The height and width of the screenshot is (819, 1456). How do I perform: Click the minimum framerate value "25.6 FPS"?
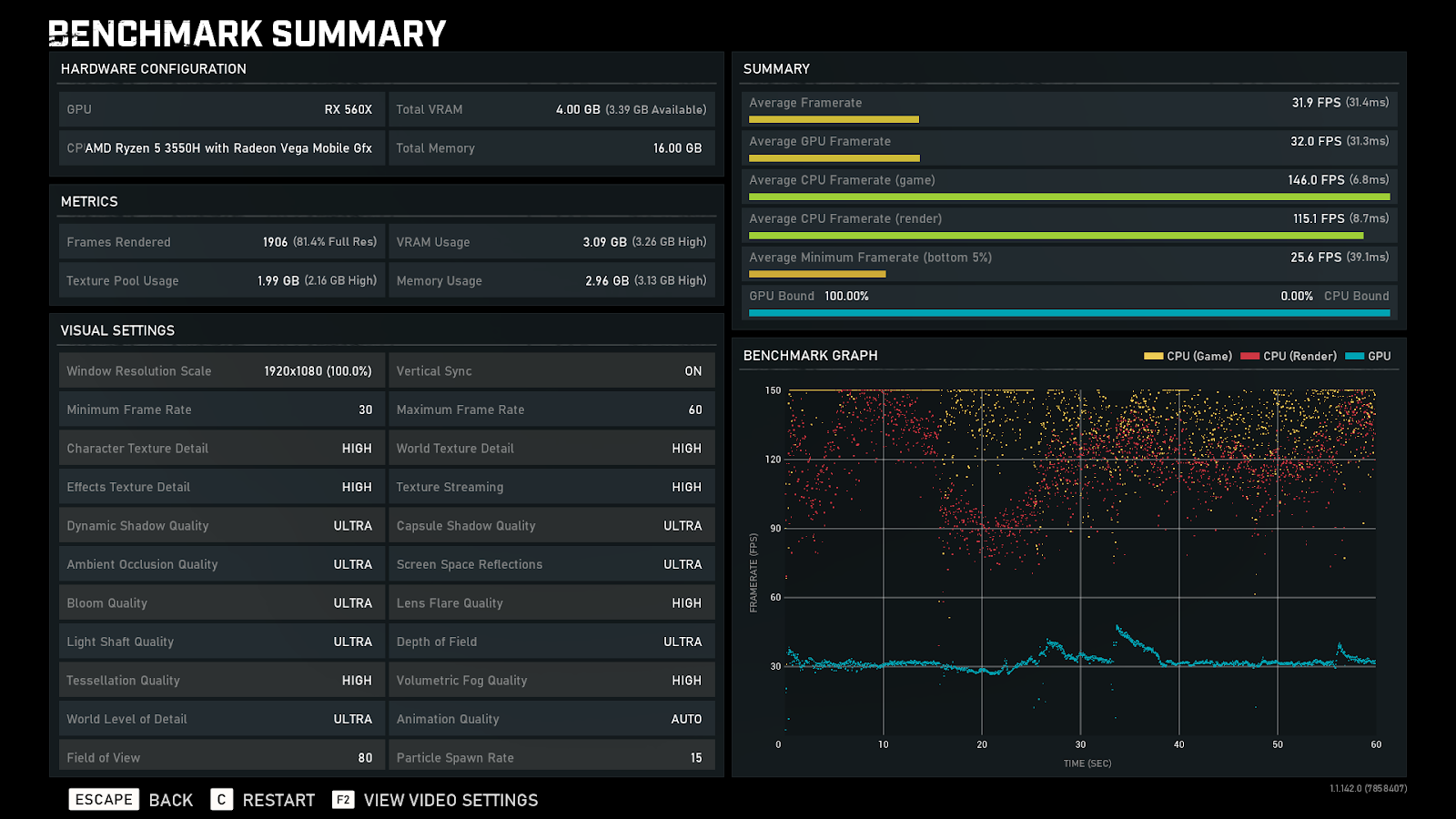[x=1316, y=258]
